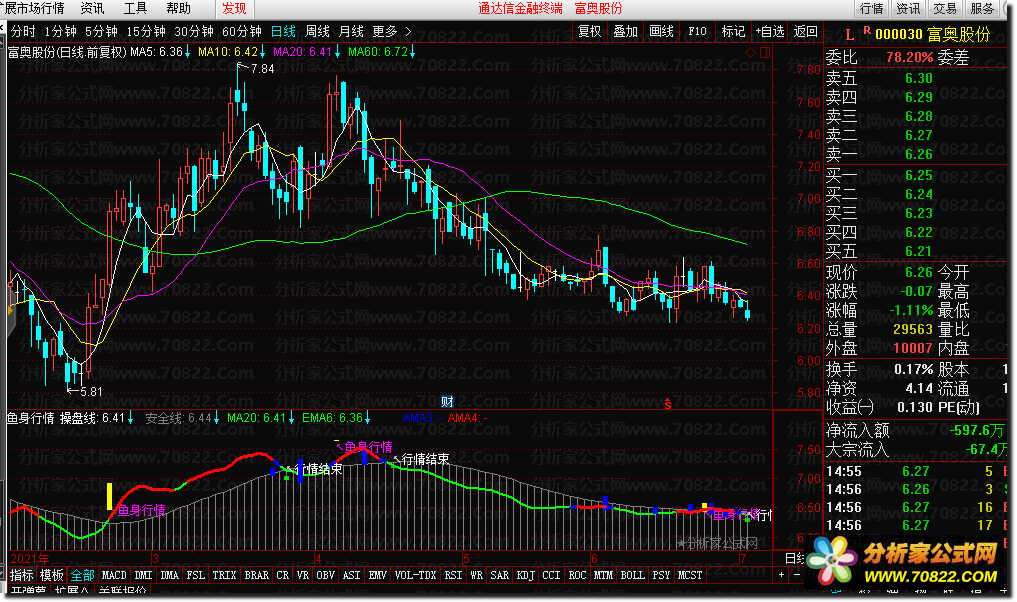This screenshot has width=1017, height=602.
Task: Open the 工具 menu
Action: 135,8
